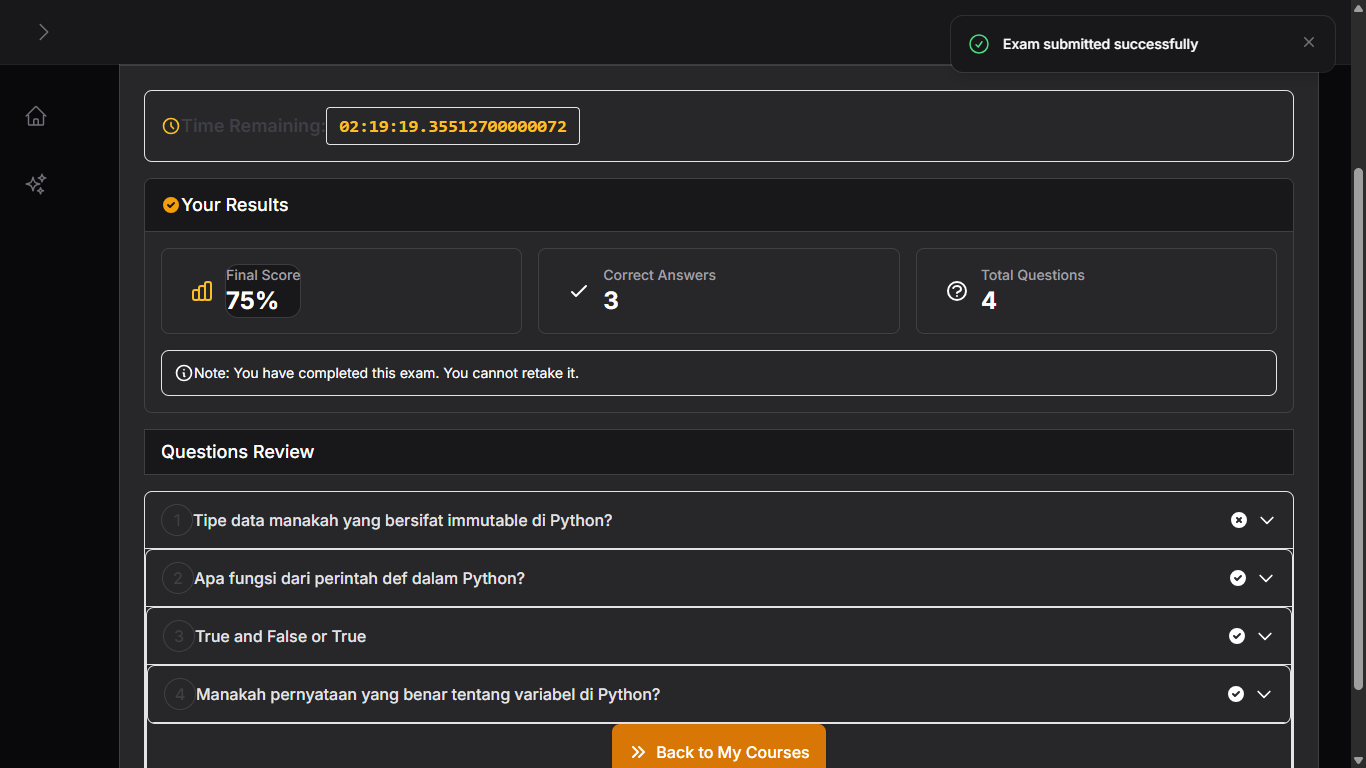1366x768 pixels.
Task: Click the orange check icon beside Your Results
Action: click(x=171, y=205)
